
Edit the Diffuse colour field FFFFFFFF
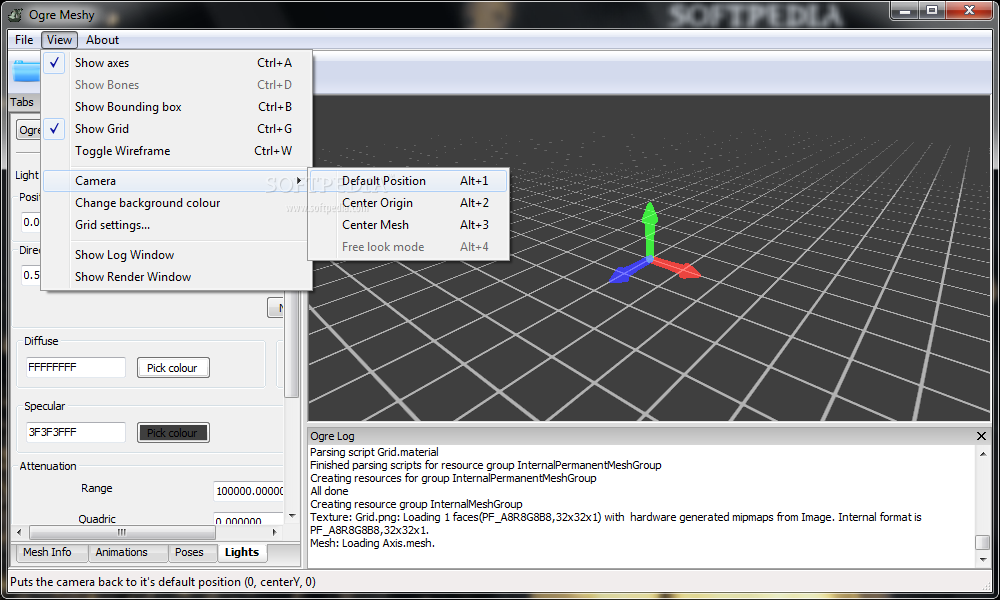pyautogui.click(x=75, y=367)
